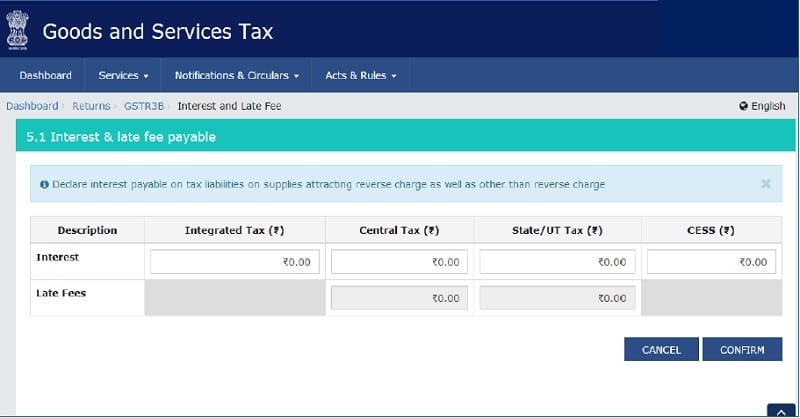The height and width of the screenshot is (418, 800).
Task: Click the Goods and Services Tax title
Action: click(158, 31)
